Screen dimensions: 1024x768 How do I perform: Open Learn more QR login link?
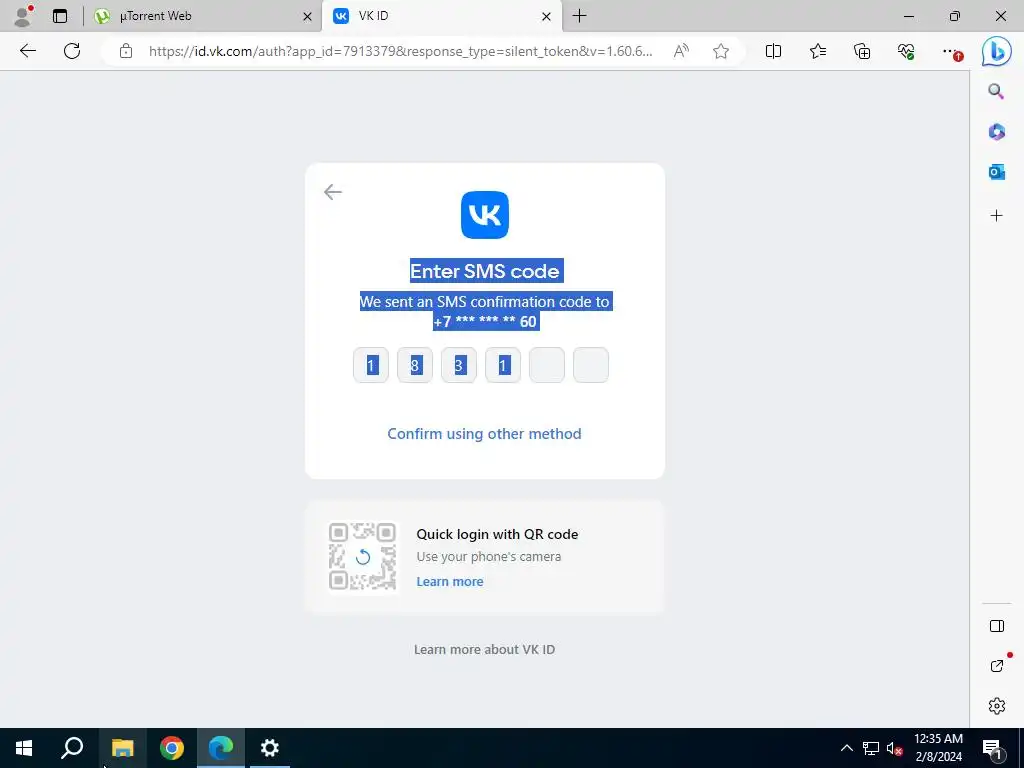450,581
